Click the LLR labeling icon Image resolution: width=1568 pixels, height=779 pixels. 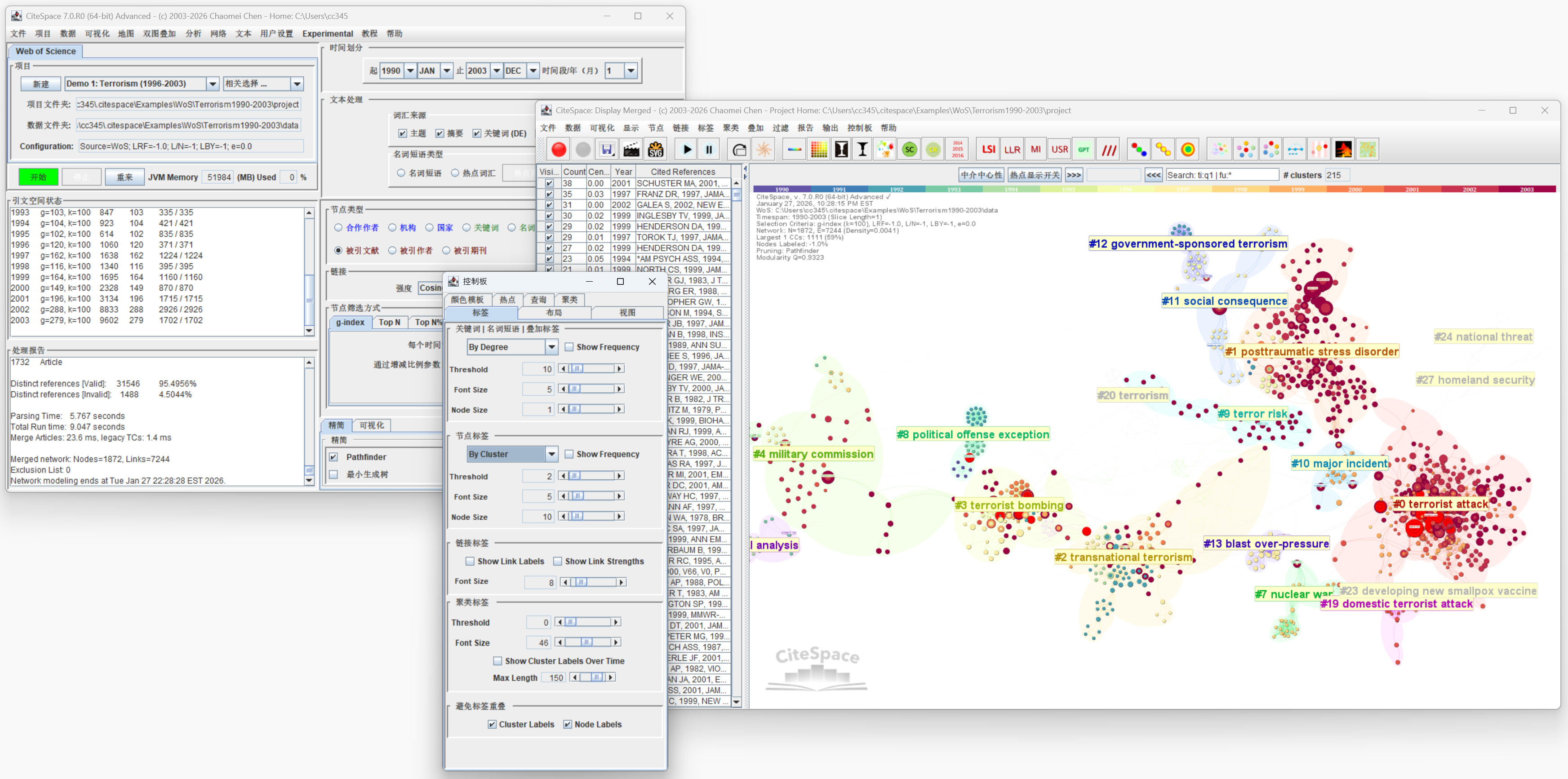1012,149
